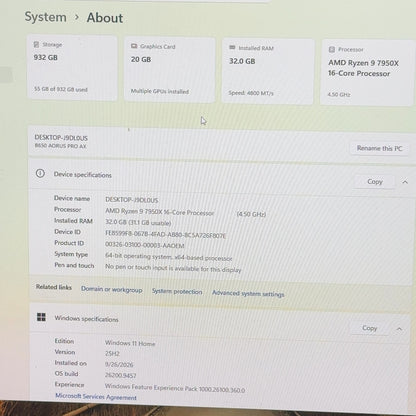This screenshot has width=416, height=416.
Task: Click the Device name label
Action: pos(72,198)
